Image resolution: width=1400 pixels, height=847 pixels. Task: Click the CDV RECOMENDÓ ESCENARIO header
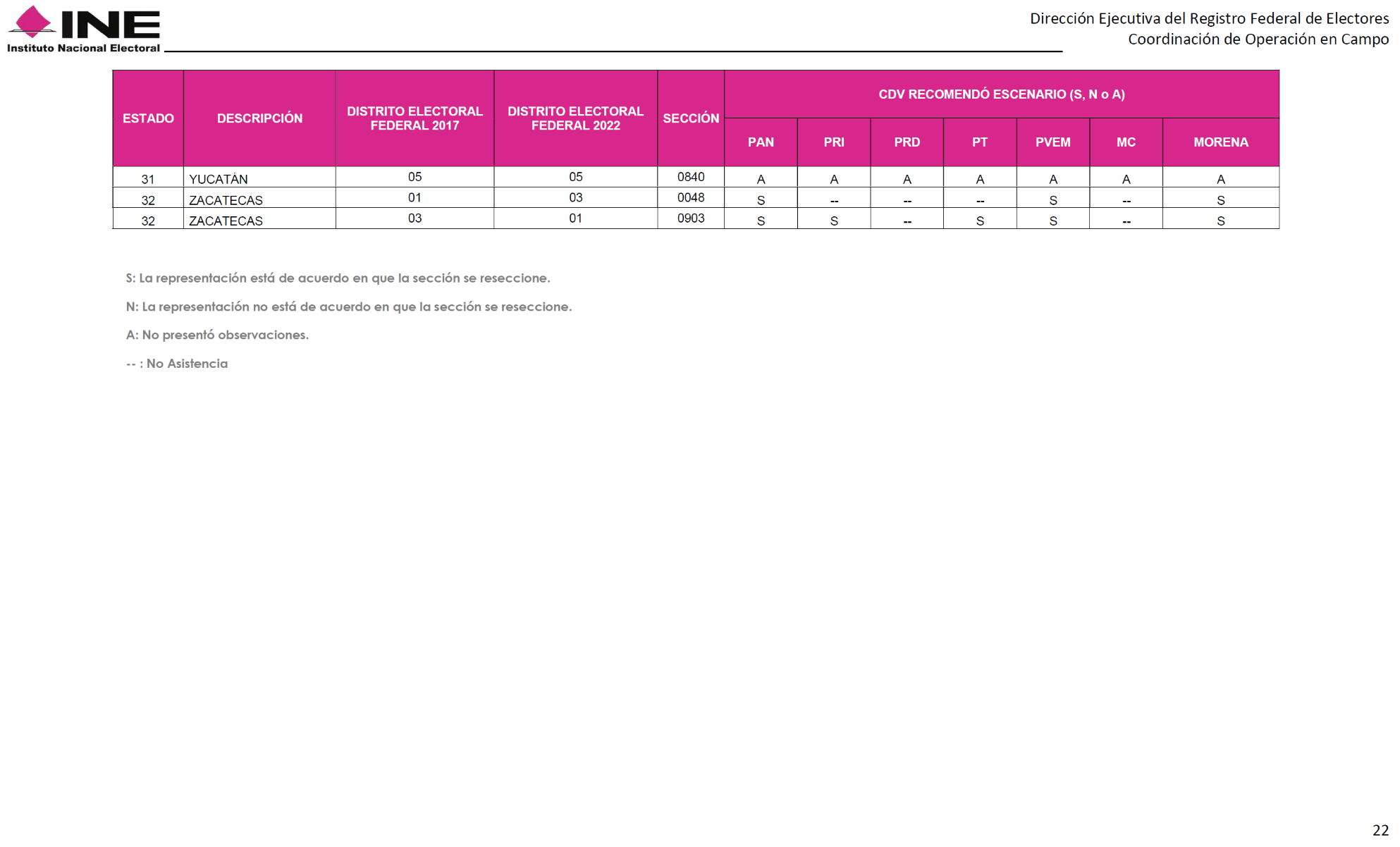click(1001, 94)
